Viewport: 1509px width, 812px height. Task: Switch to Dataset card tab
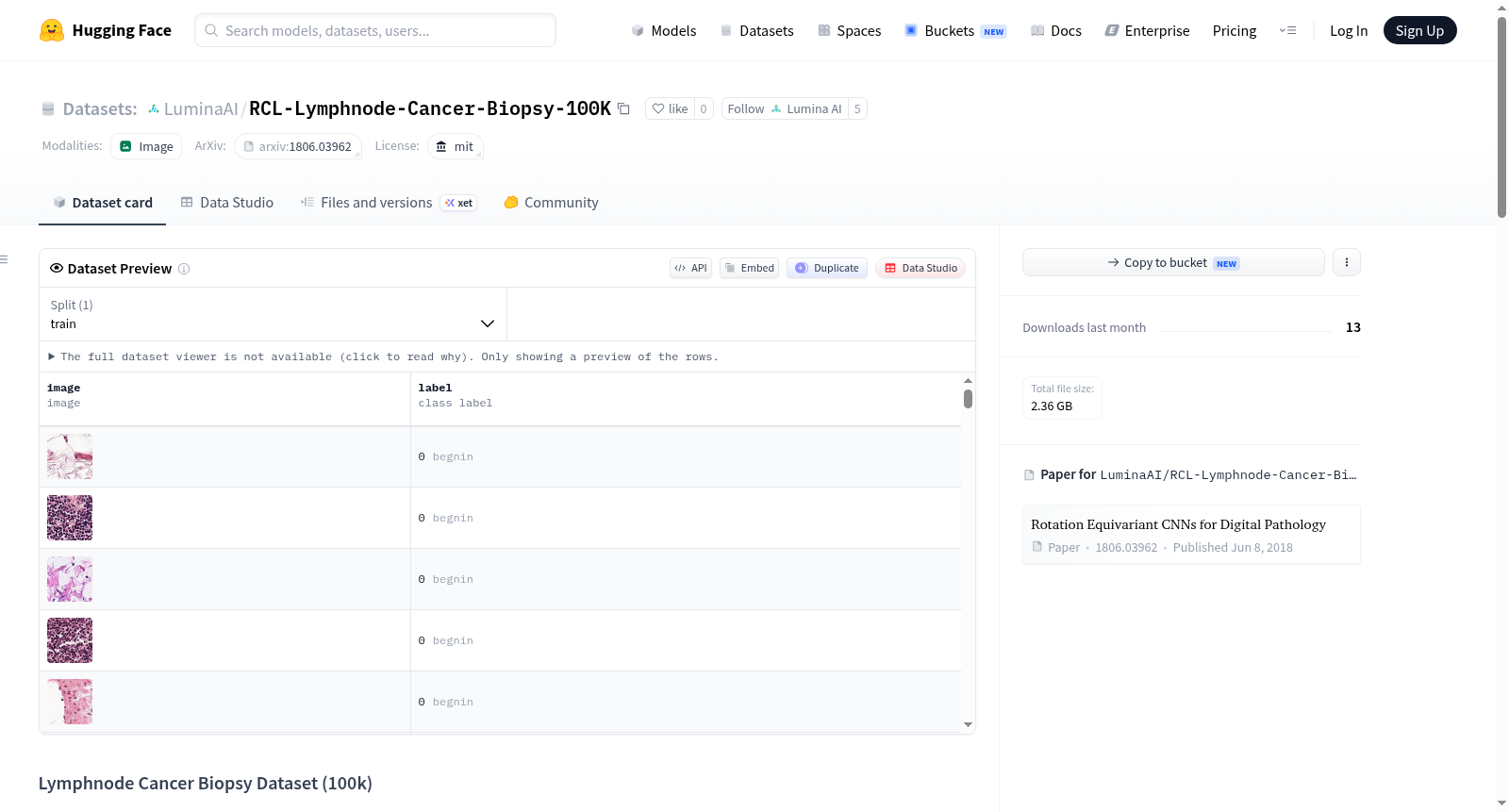(102, 202)
